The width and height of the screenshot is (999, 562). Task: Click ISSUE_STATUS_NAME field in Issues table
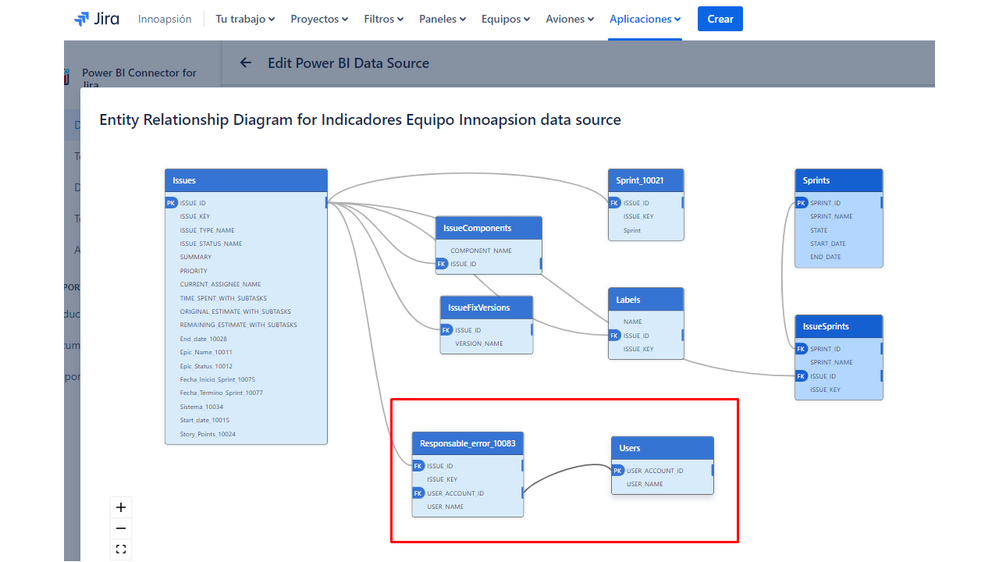click(x=211, y=243)
